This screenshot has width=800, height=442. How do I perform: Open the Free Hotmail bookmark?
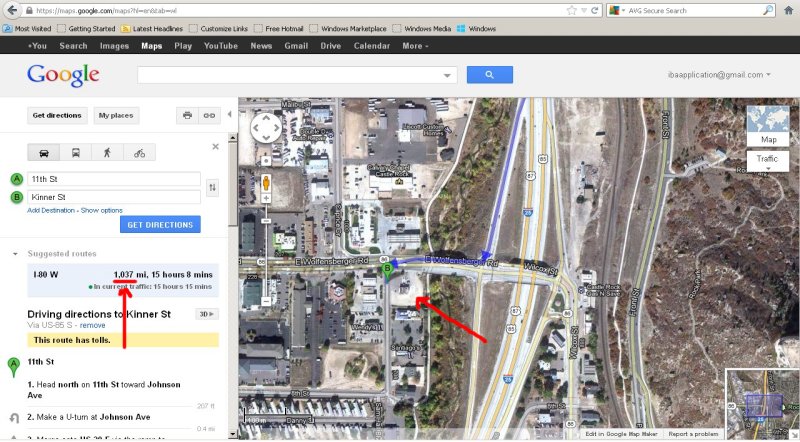279,29
